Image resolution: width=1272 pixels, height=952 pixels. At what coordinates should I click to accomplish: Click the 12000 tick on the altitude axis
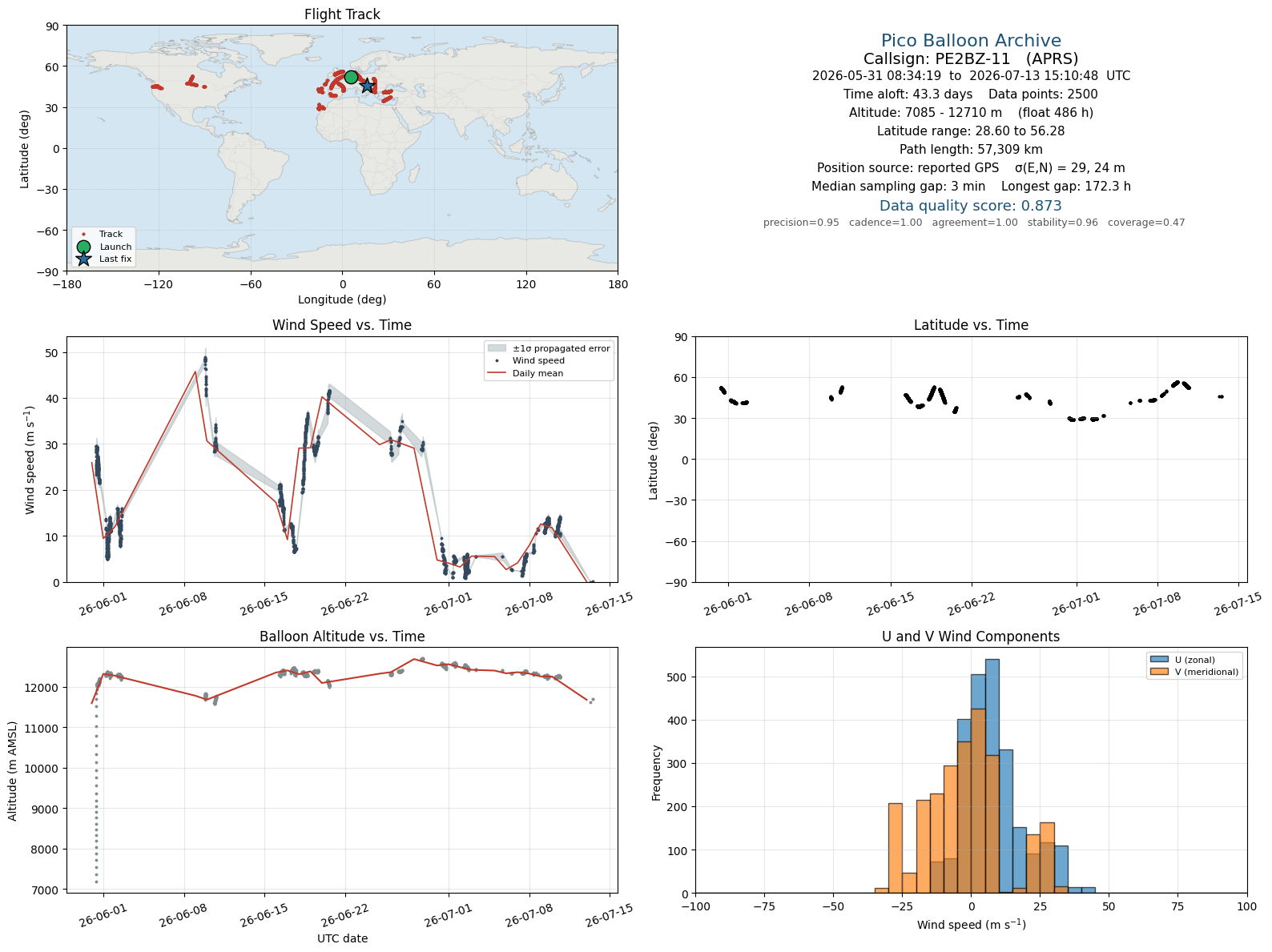point(42,688)
